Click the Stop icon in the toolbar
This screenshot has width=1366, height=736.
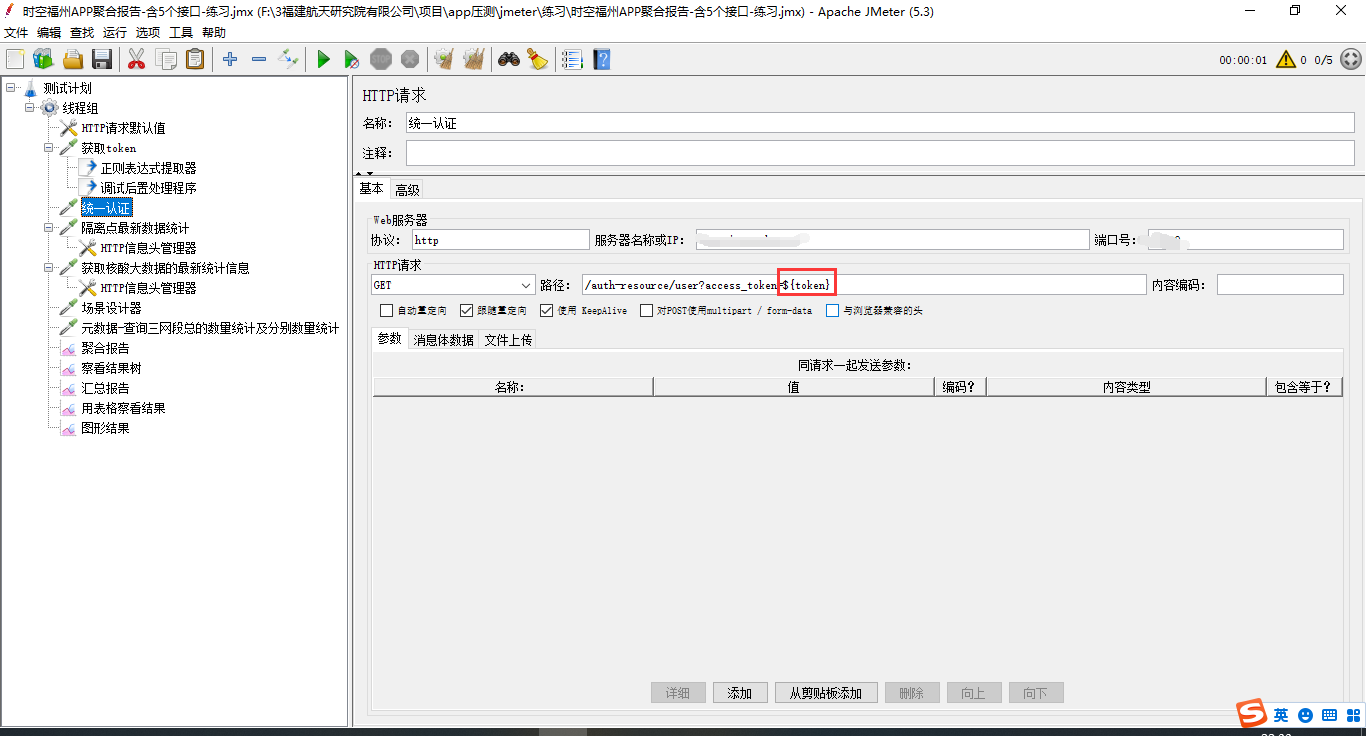coord(381,59)
